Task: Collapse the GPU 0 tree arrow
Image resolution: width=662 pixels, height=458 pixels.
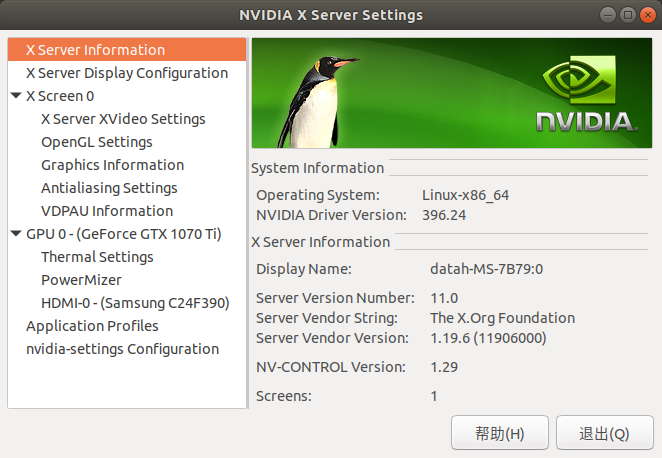Action: [16, 233]
